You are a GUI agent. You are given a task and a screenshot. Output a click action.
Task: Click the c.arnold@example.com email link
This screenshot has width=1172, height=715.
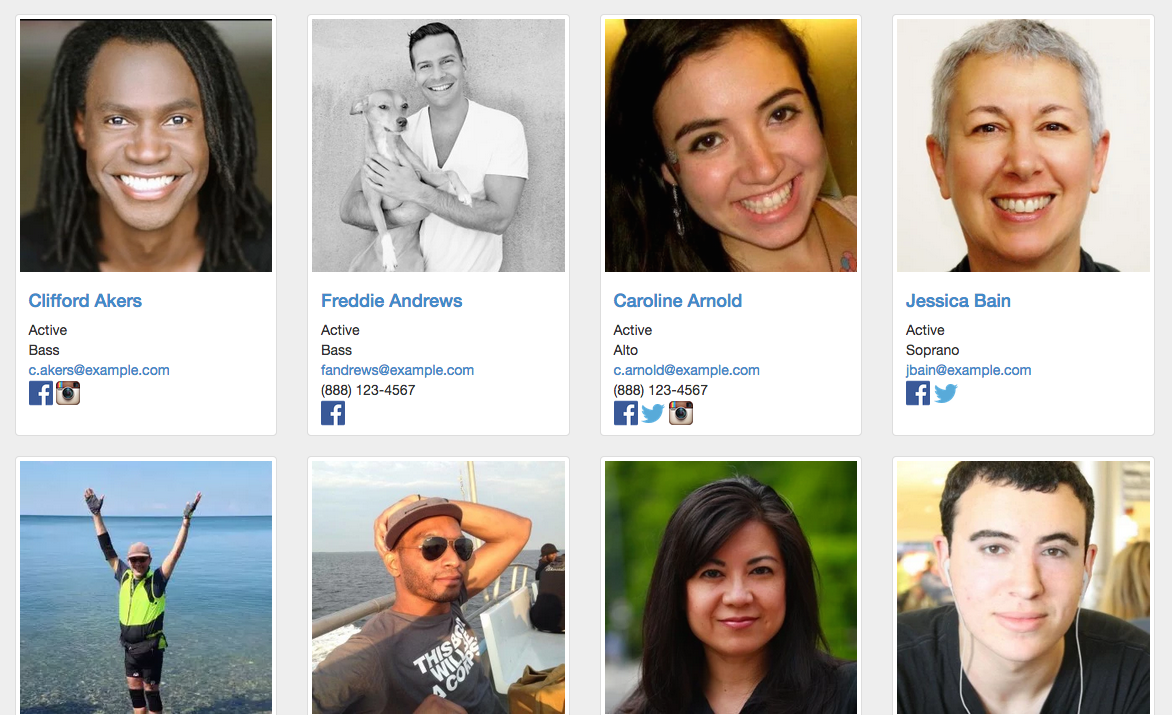pyautogui.click(x=686, y=370)
